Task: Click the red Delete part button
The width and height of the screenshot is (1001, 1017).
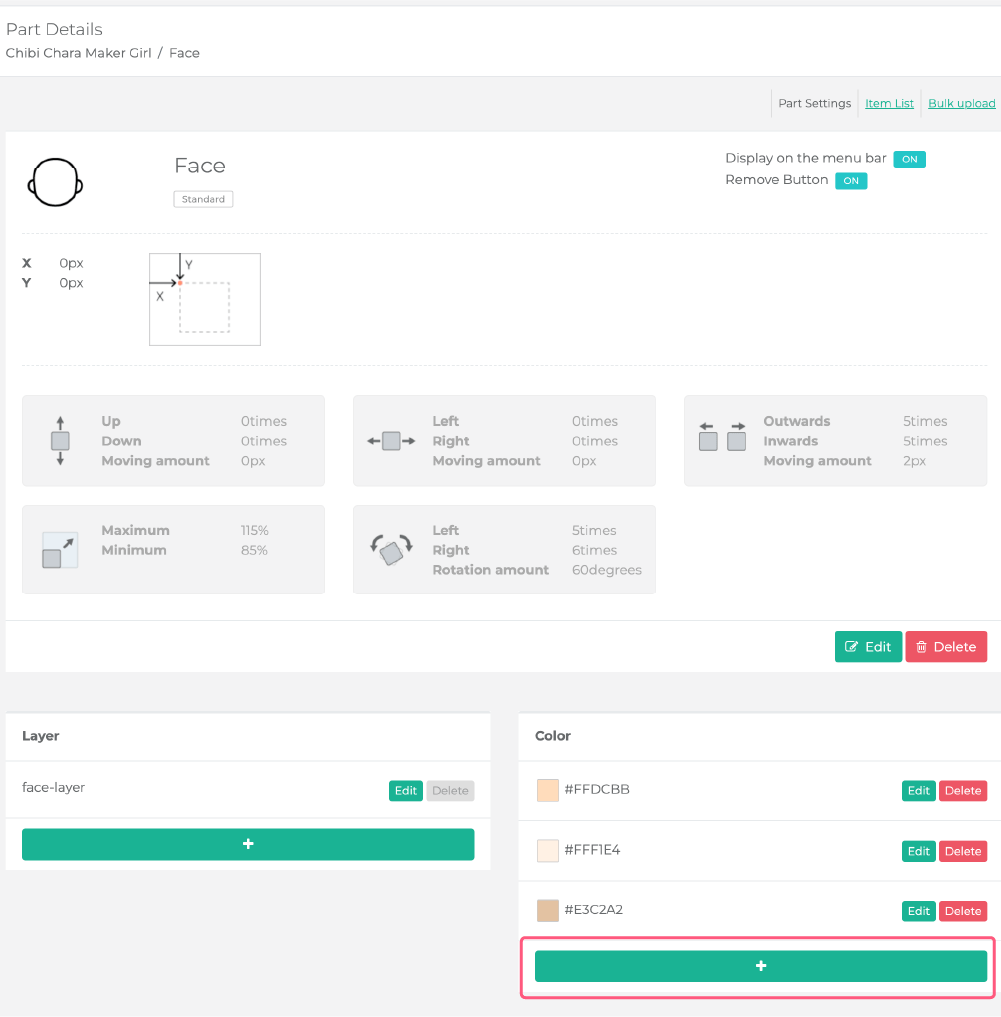Action: coord(946,647)
